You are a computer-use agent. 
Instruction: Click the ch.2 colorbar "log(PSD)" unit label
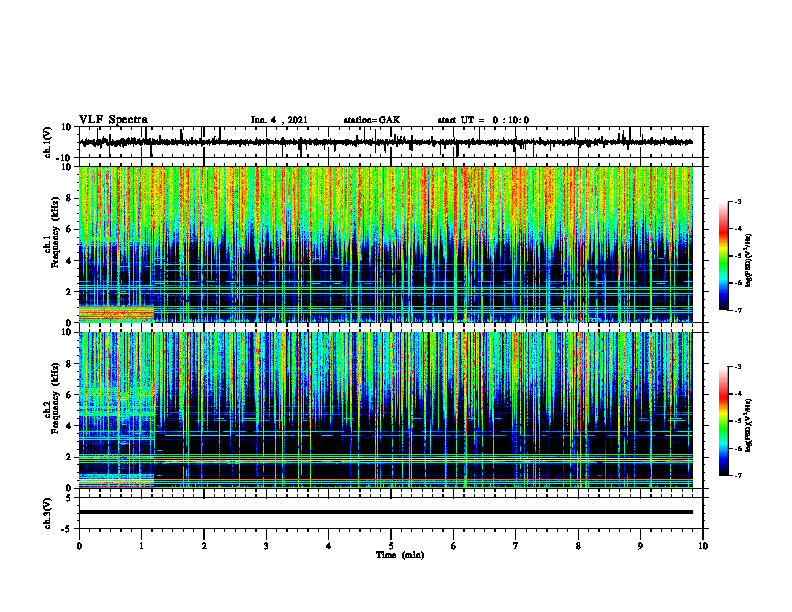[x=749, y=425]
